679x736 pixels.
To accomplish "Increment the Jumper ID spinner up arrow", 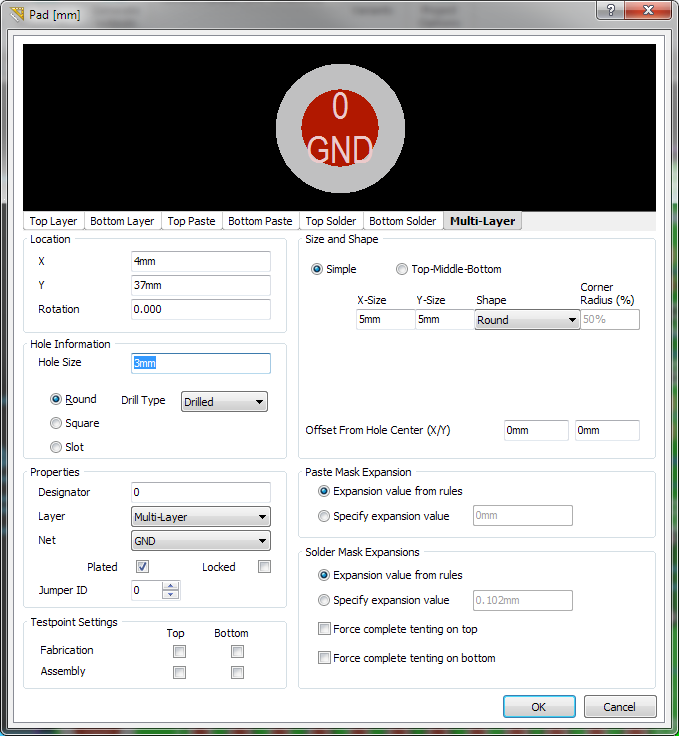I will 171,586.
